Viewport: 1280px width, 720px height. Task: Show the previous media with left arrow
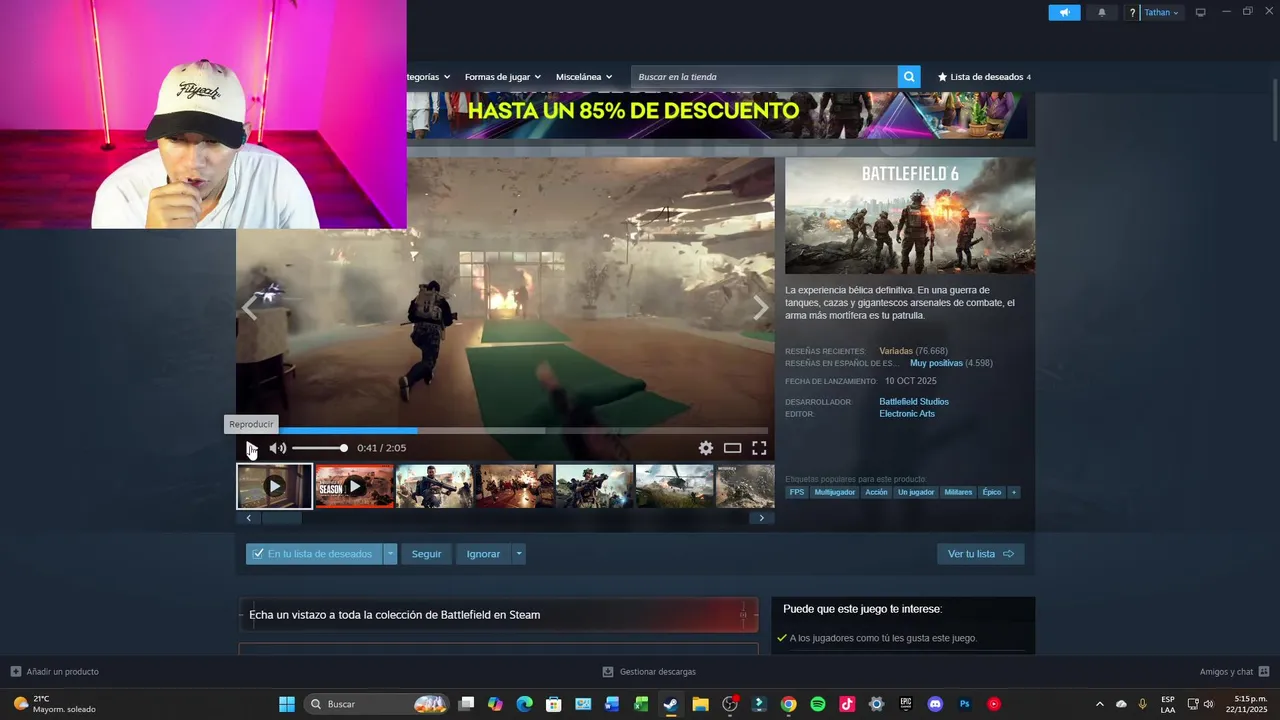[250, 308]
